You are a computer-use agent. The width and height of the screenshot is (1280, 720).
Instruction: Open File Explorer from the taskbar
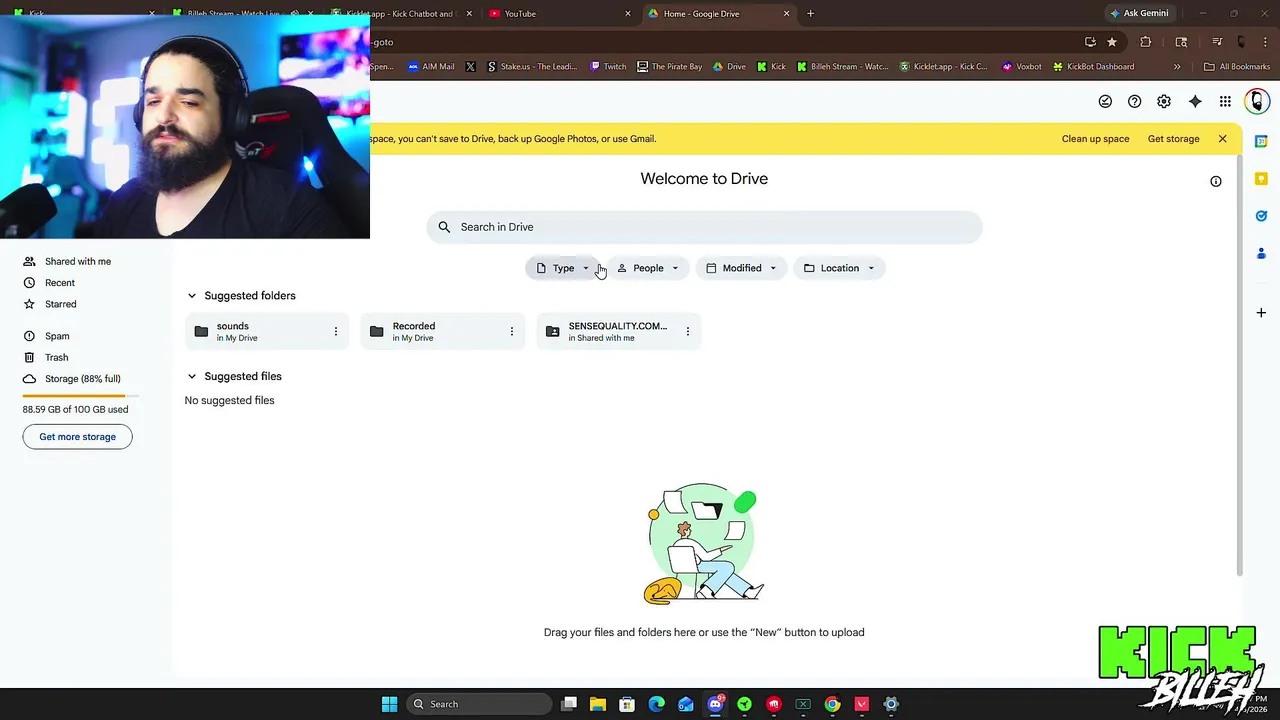pos(598,704)
